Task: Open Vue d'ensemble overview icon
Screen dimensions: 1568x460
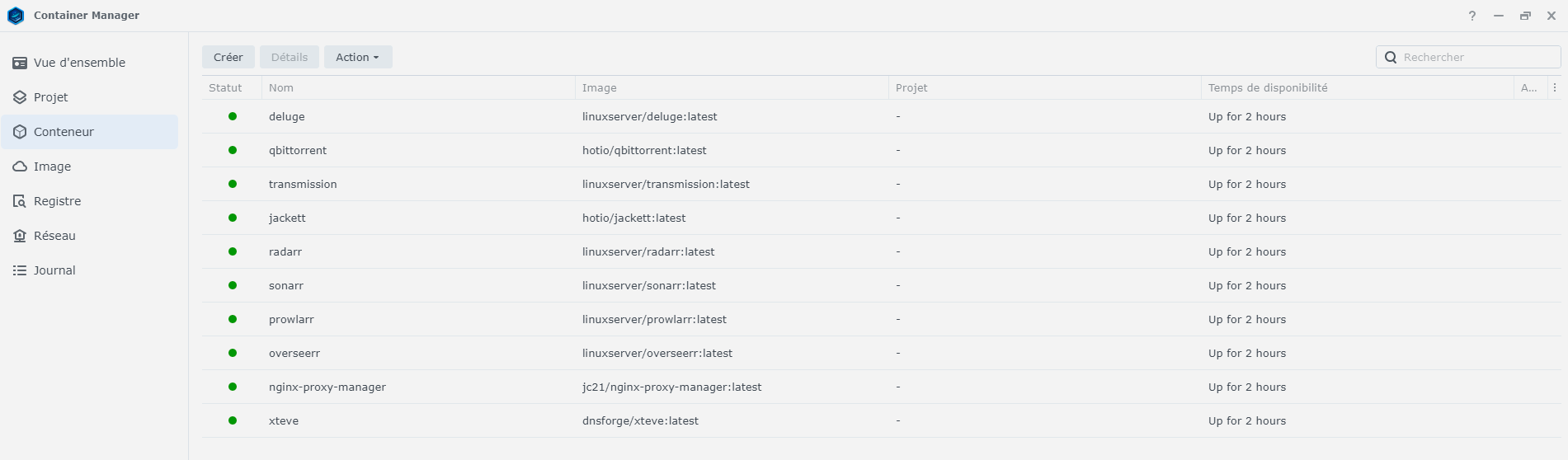Action: click(20, 63)
